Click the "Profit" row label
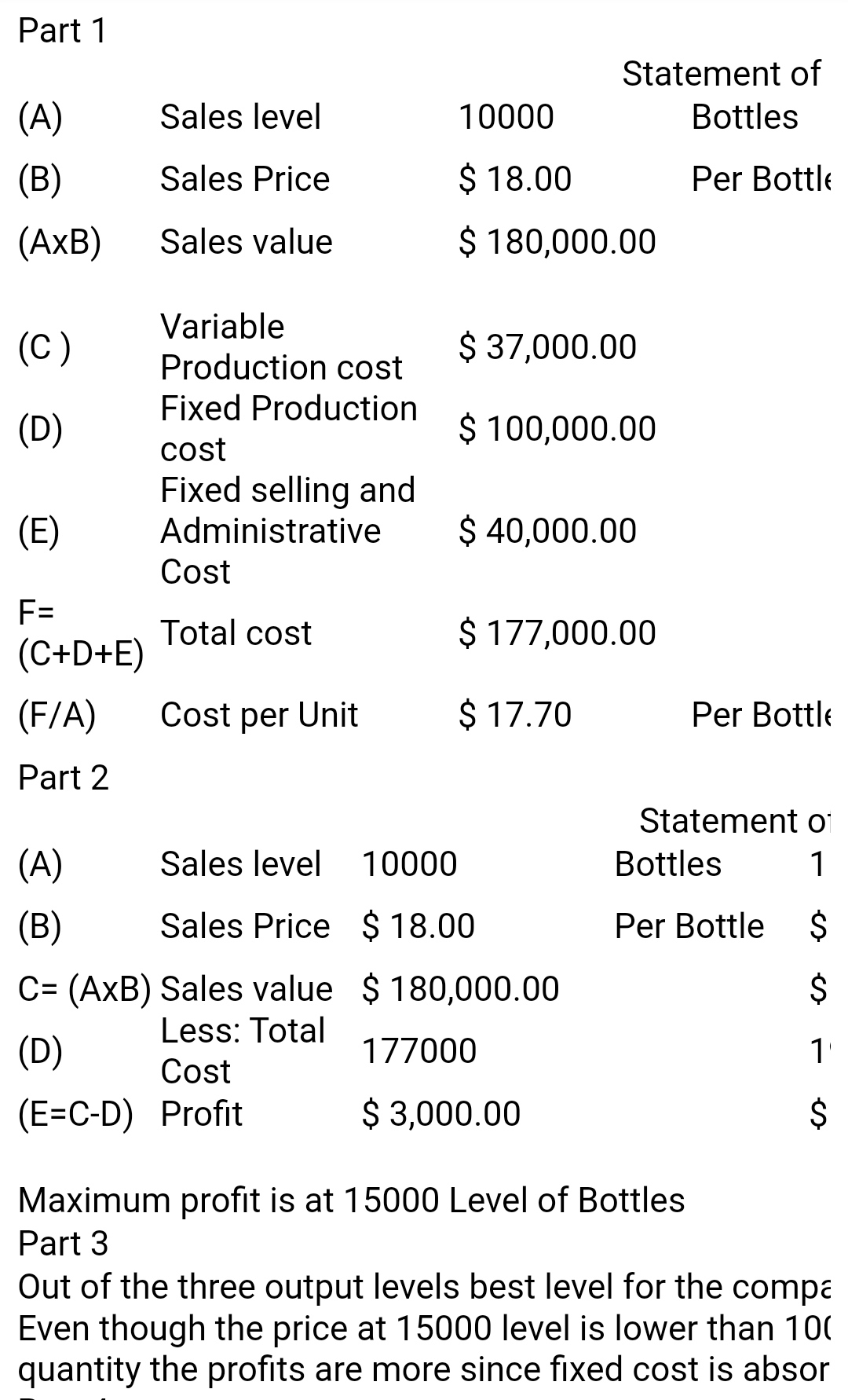The height and width of the screenshot is (1400, 848). [x=201, y=1113]
